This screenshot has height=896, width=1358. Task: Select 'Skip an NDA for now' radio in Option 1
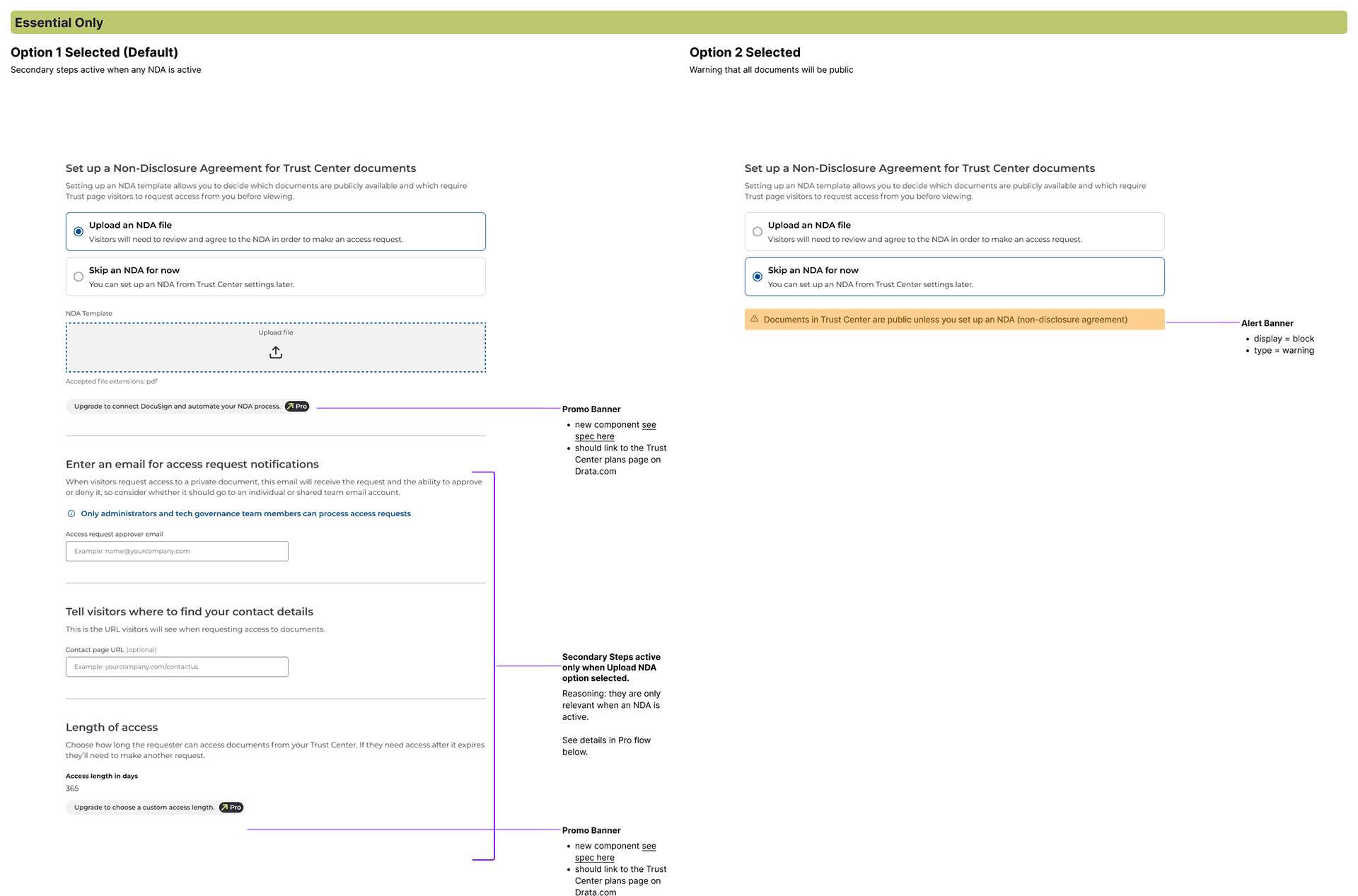79,277
